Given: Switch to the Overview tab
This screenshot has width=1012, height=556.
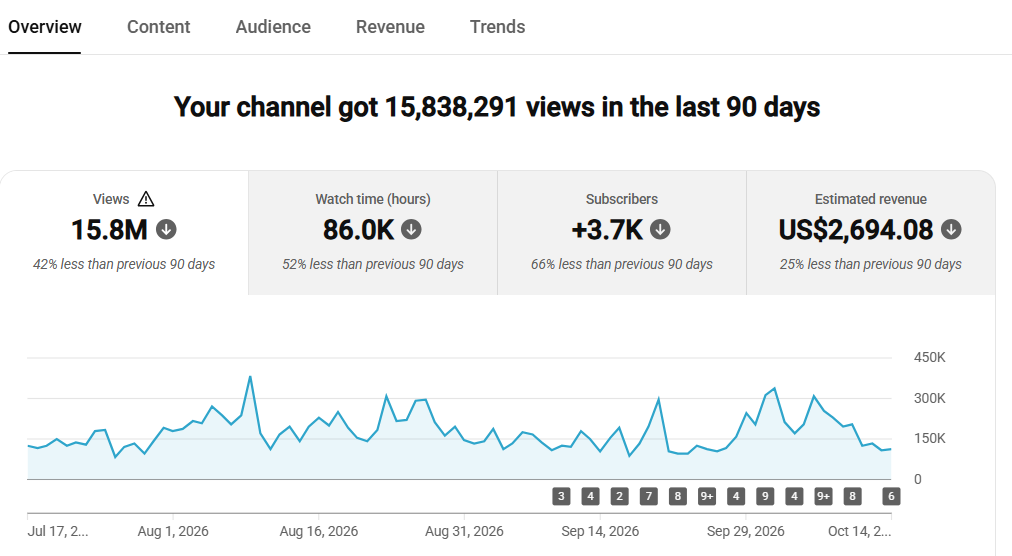Looking at the screenshot, I should click(45, 27).
